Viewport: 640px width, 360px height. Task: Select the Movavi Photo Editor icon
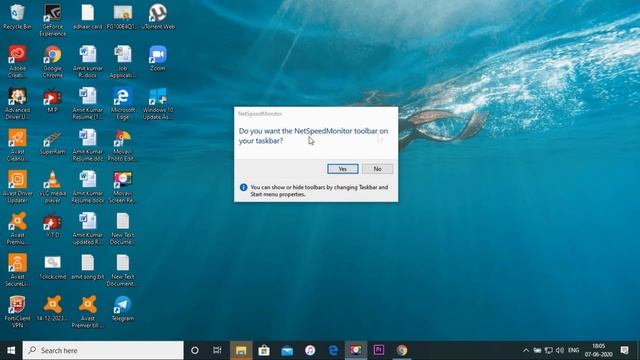tap(123, 145)
